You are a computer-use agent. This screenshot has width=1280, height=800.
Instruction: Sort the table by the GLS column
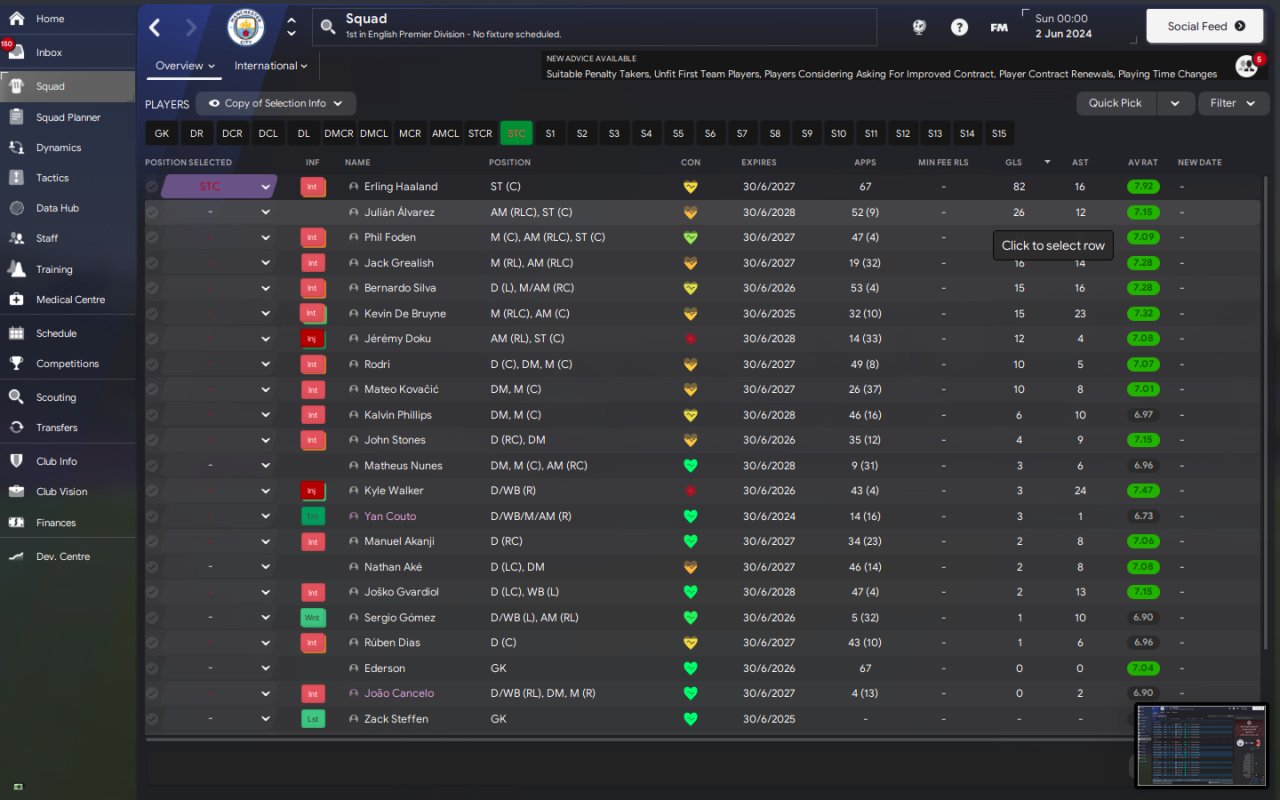(1014, 162)
